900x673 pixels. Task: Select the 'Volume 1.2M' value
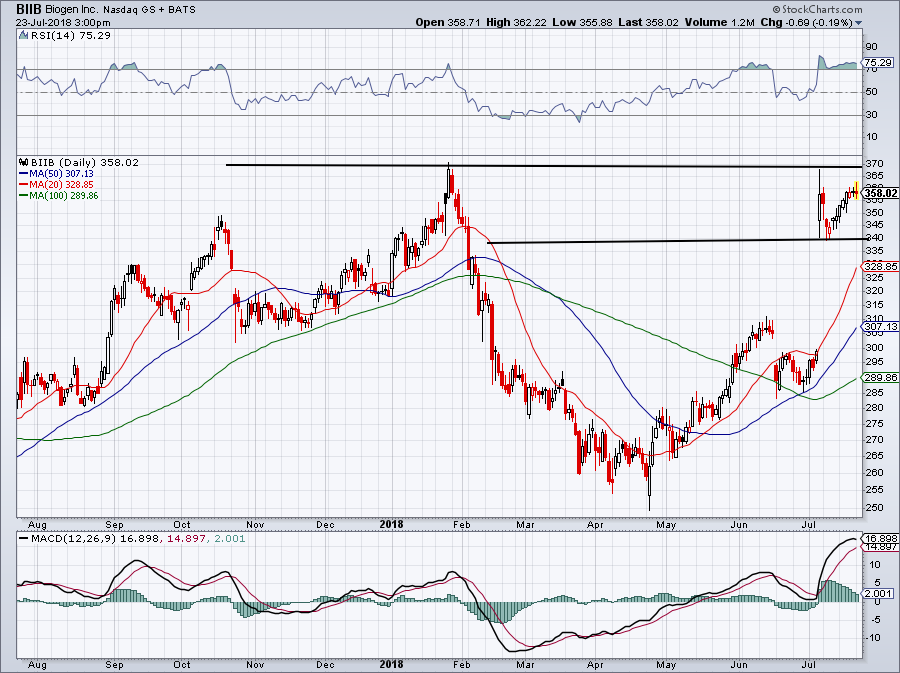point(719,22)
